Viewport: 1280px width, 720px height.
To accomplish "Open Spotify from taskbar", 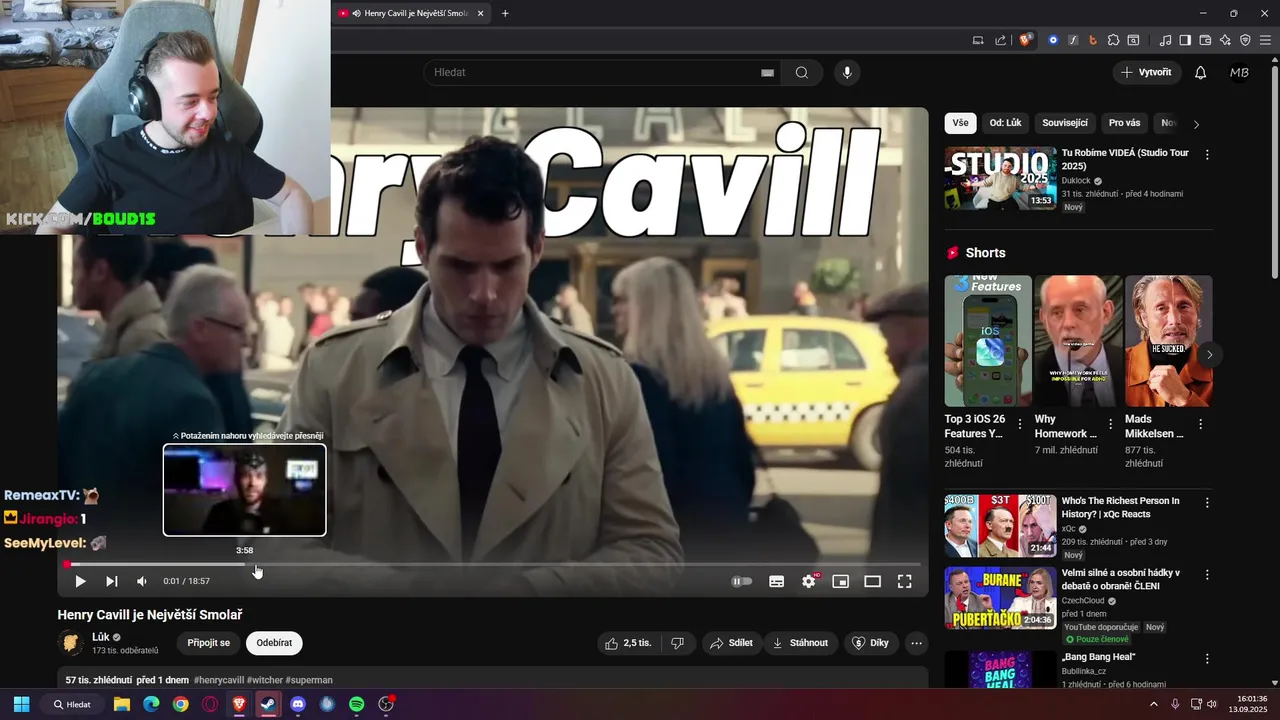I will coord(357,704).
